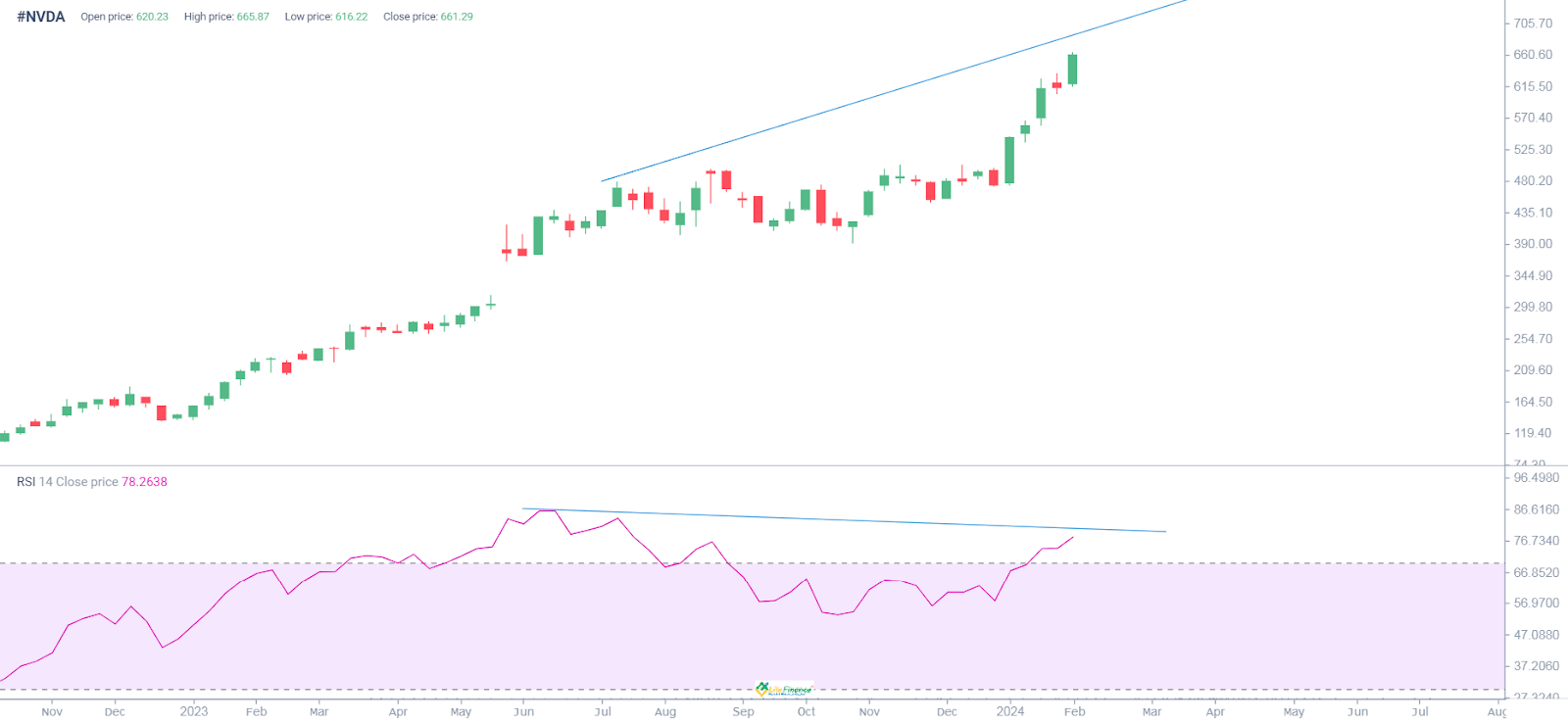Click the 435.10 price axis label
This screenshot has height=725, width=1568.
[x=1533, y=213]
